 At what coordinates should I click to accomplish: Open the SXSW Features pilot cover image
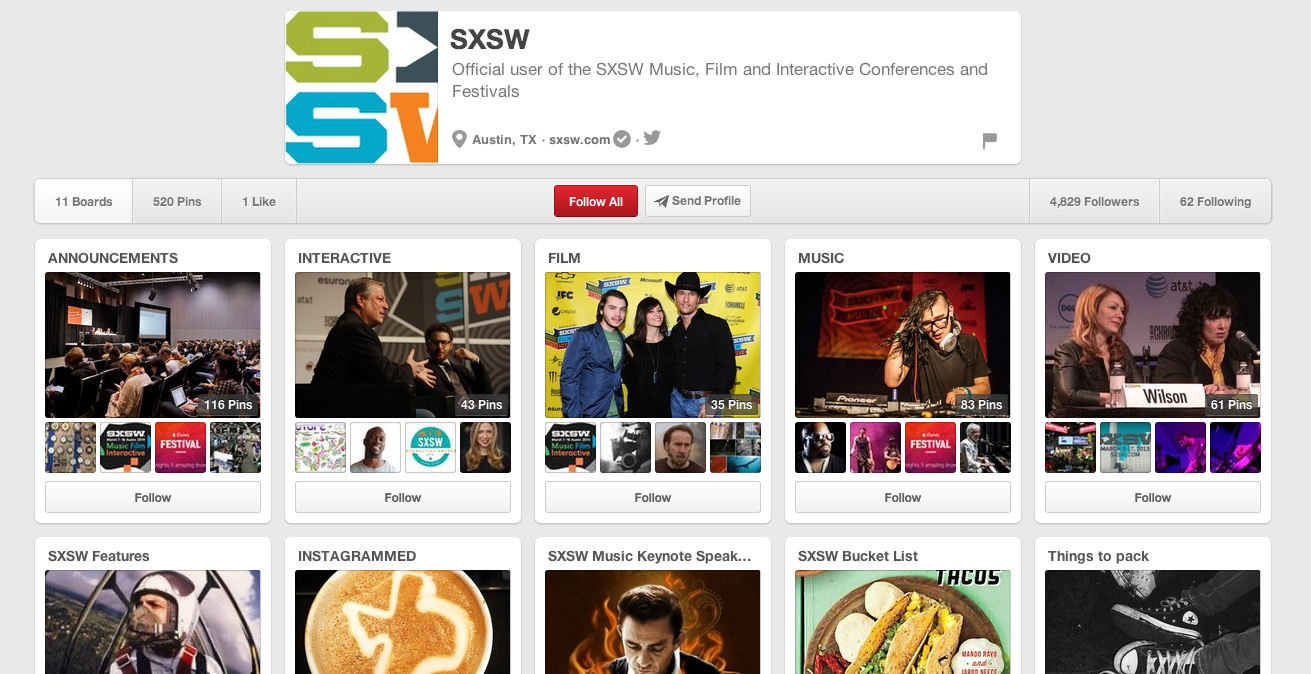click(153, 622)
